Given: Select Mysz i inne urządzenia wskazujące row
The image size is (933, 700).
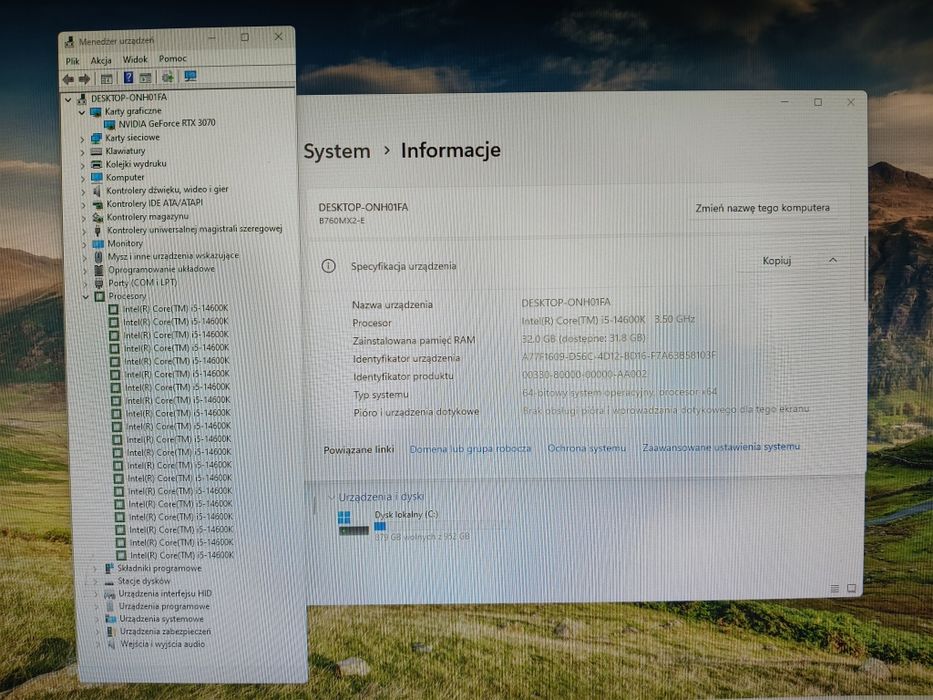Looking at the screenshot, I should [173, 256].
